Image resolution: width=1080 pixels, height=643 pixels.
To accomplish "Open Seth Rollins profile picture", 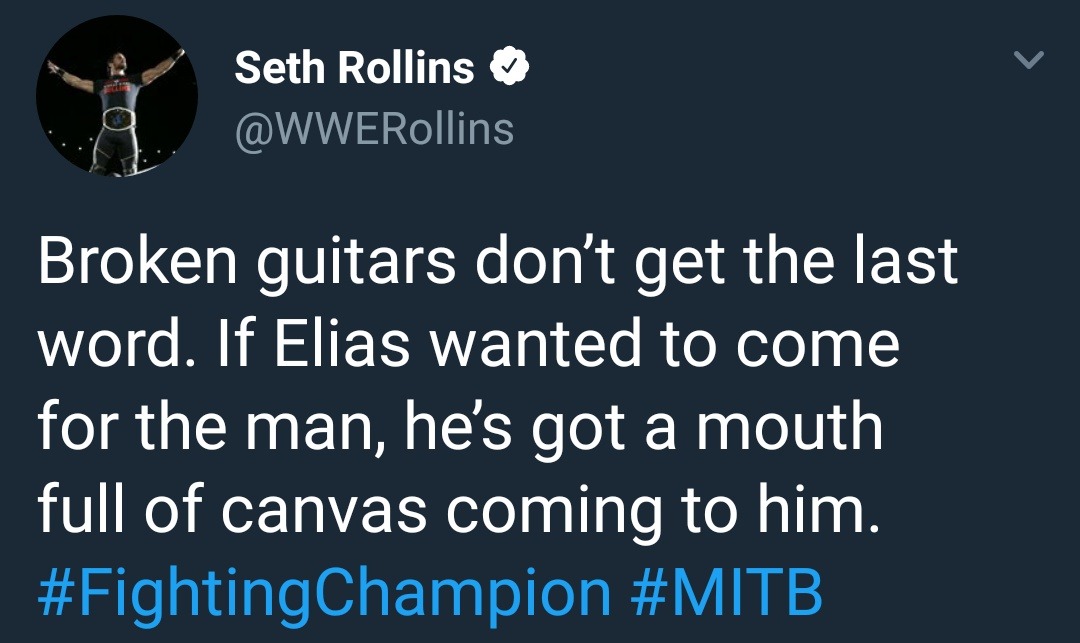I will pos(117,97).
